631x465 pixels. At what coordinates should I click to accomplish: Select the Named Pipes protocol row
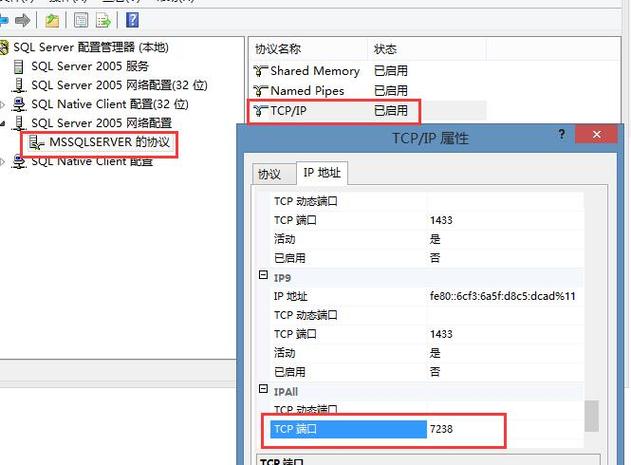click(330, 91)
